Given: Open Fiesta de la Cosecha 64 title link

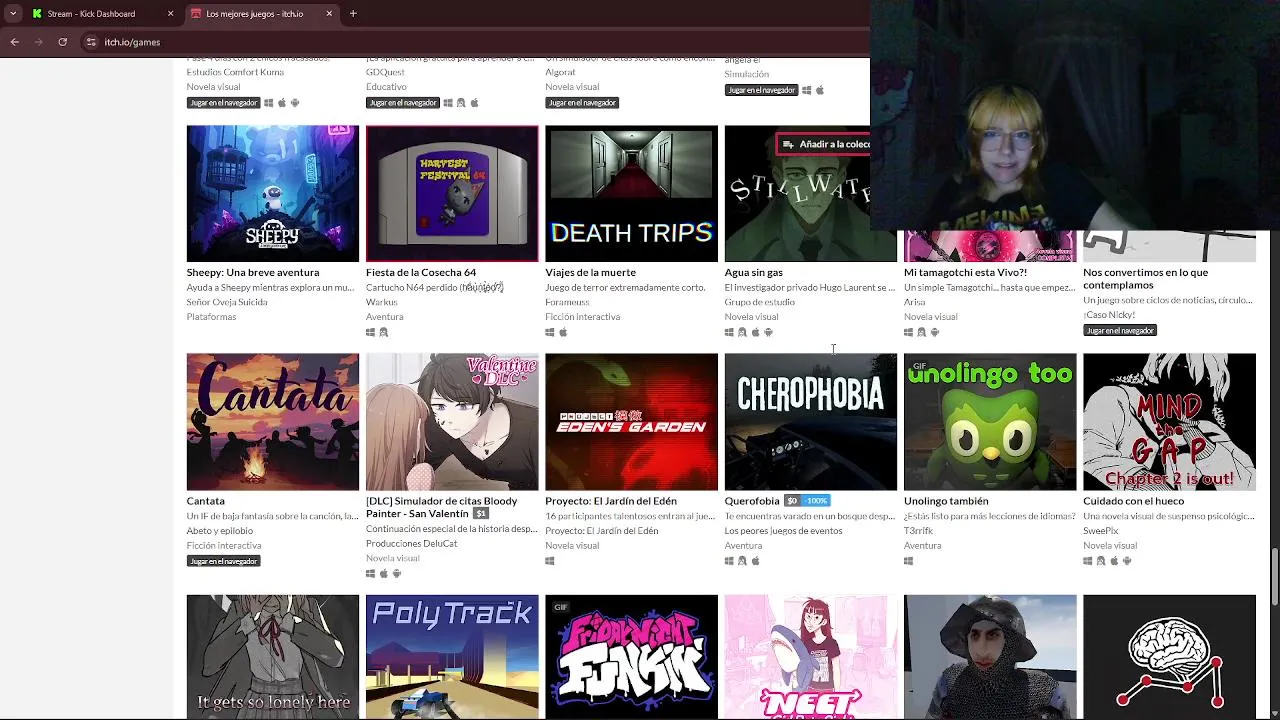Looking at the screenshot, I should pos(421,272).
